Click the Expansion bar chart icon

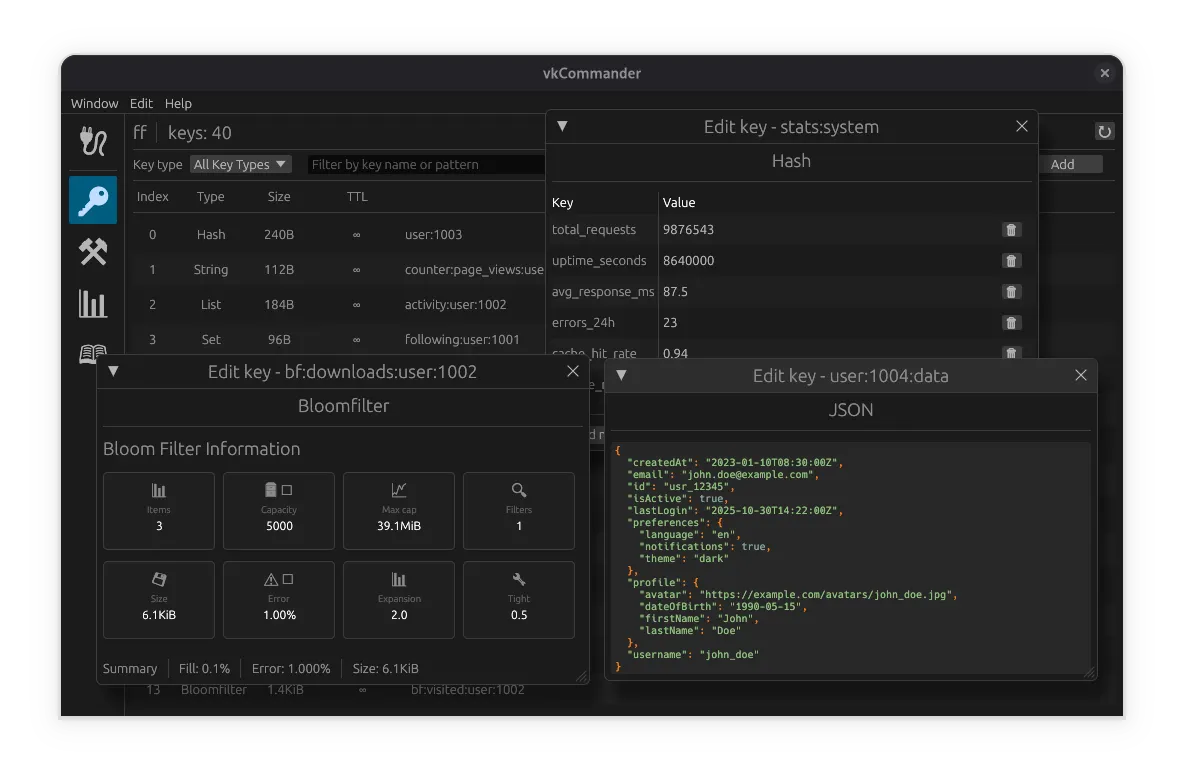click(399, 579)
